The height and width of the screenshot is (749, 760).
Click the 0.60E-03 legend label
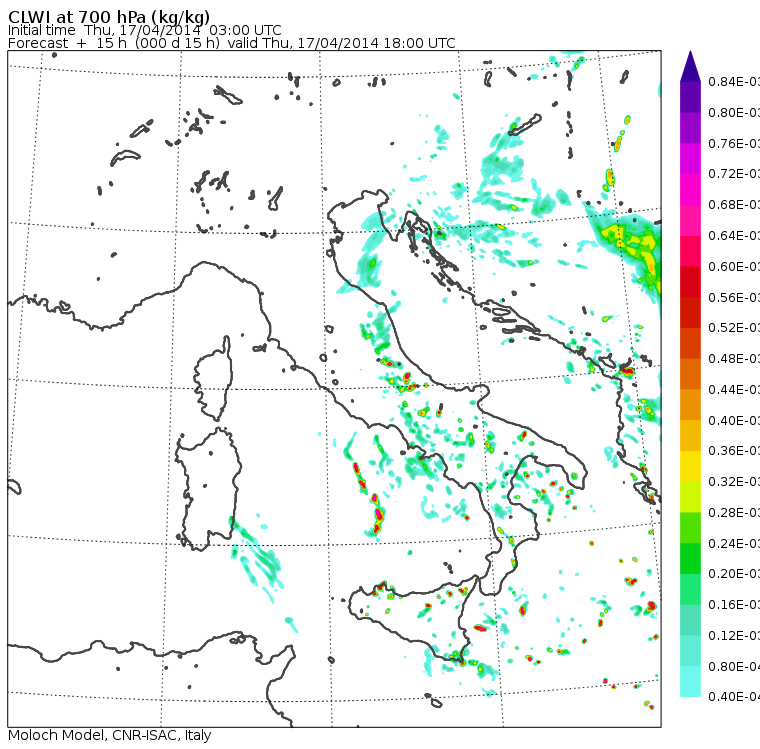pyautogui.click(x=734, y=267)
